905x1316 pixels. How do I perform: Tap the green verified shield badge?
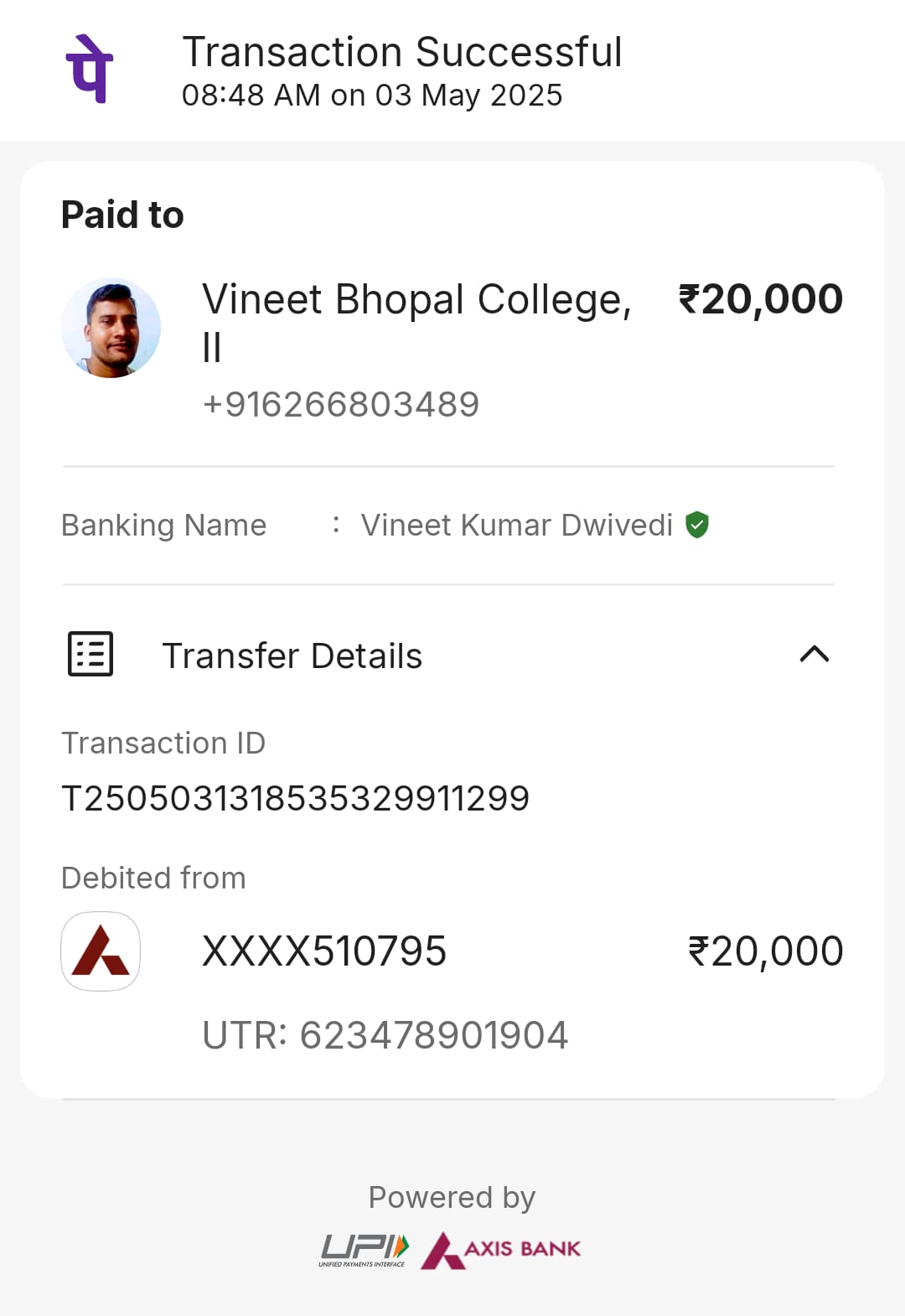697,525
